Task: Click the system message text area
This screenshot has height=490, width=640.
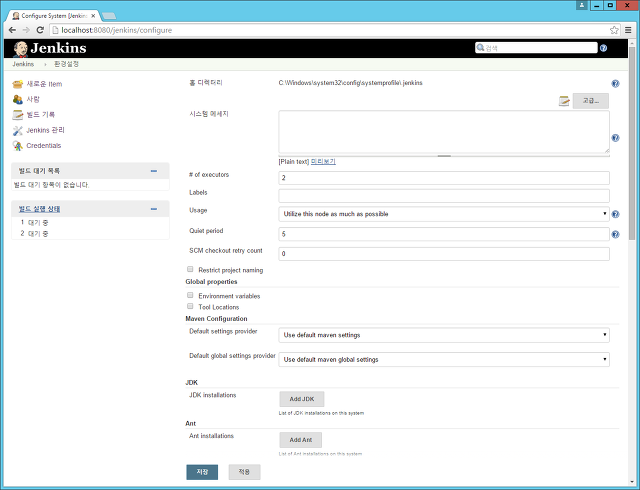Action: 444,132
